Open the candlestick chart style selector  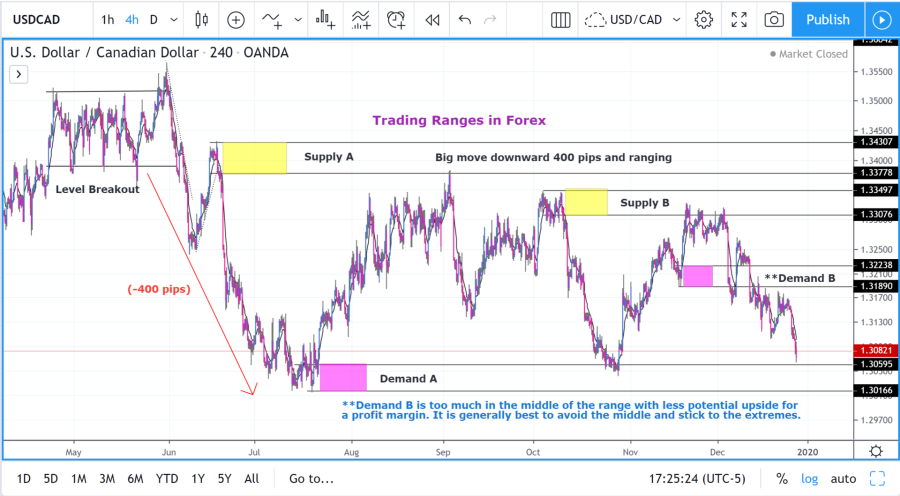click(x=202, y=19)
